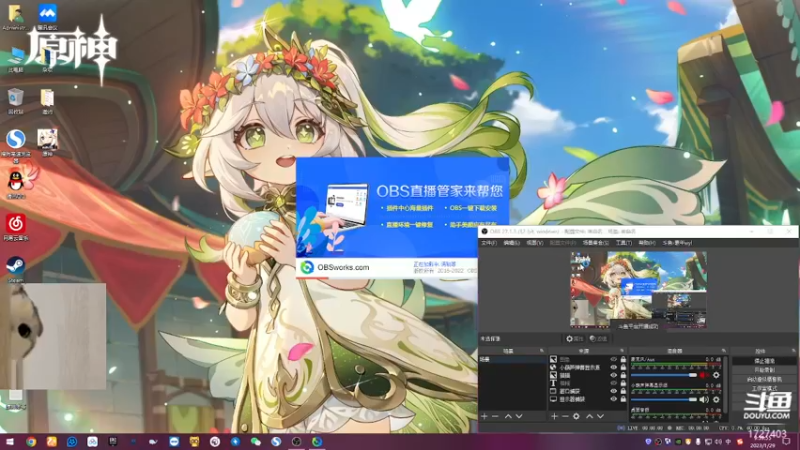Unlock the text (T) source lock
This screenshot has width=800, height=450.
[623, 383]
